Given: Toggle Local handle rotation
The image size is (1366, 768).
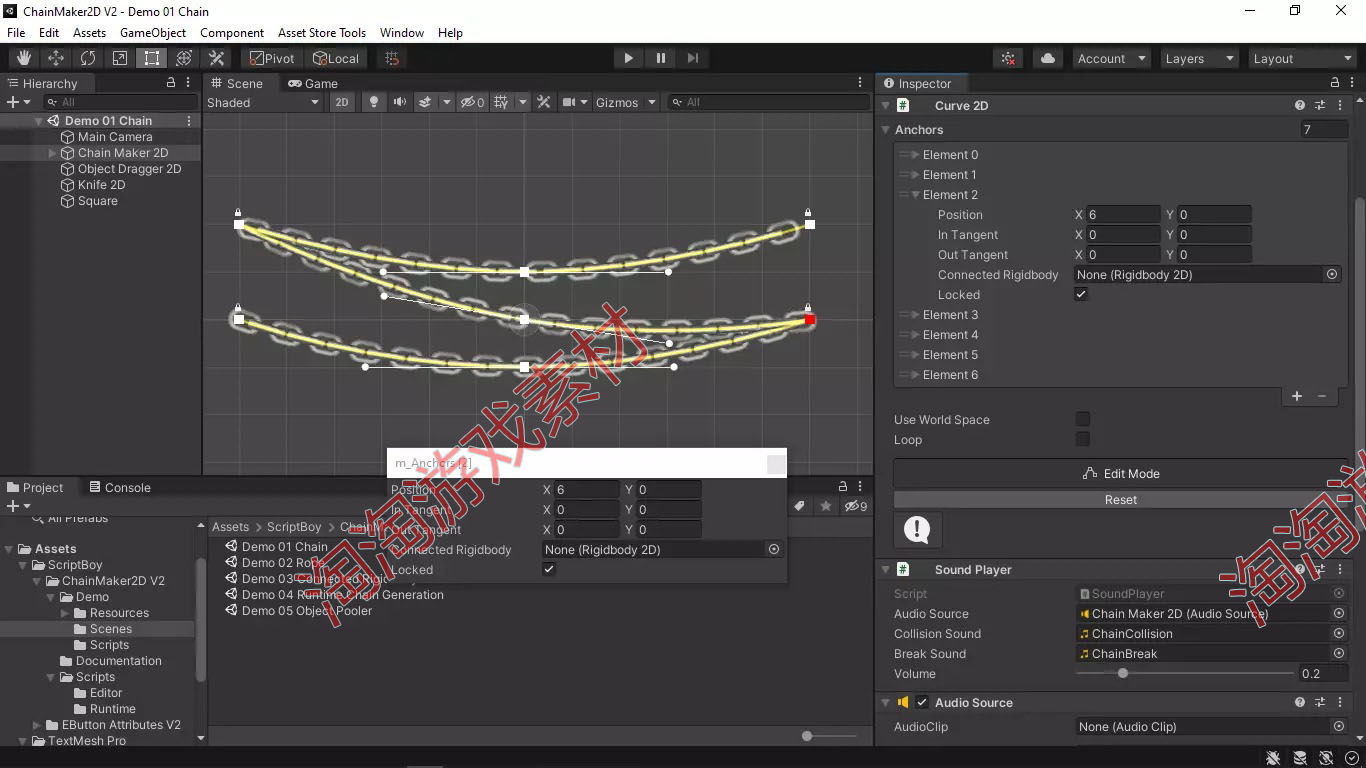Looking at the screenshot, I should [x=335, y=58].
